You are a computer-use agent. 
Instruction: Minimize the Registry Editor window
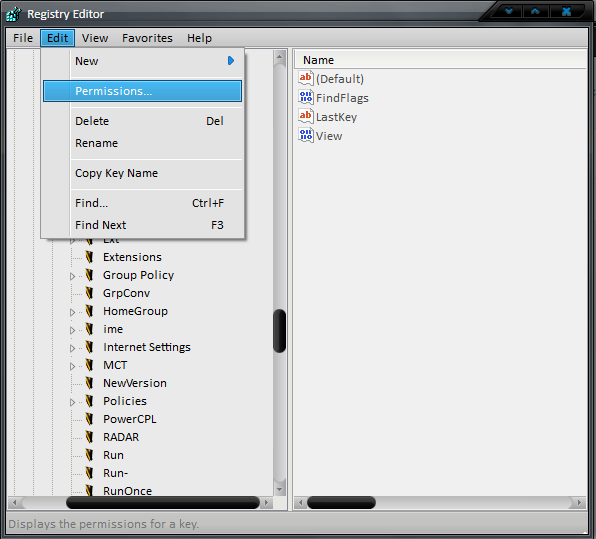509,11
